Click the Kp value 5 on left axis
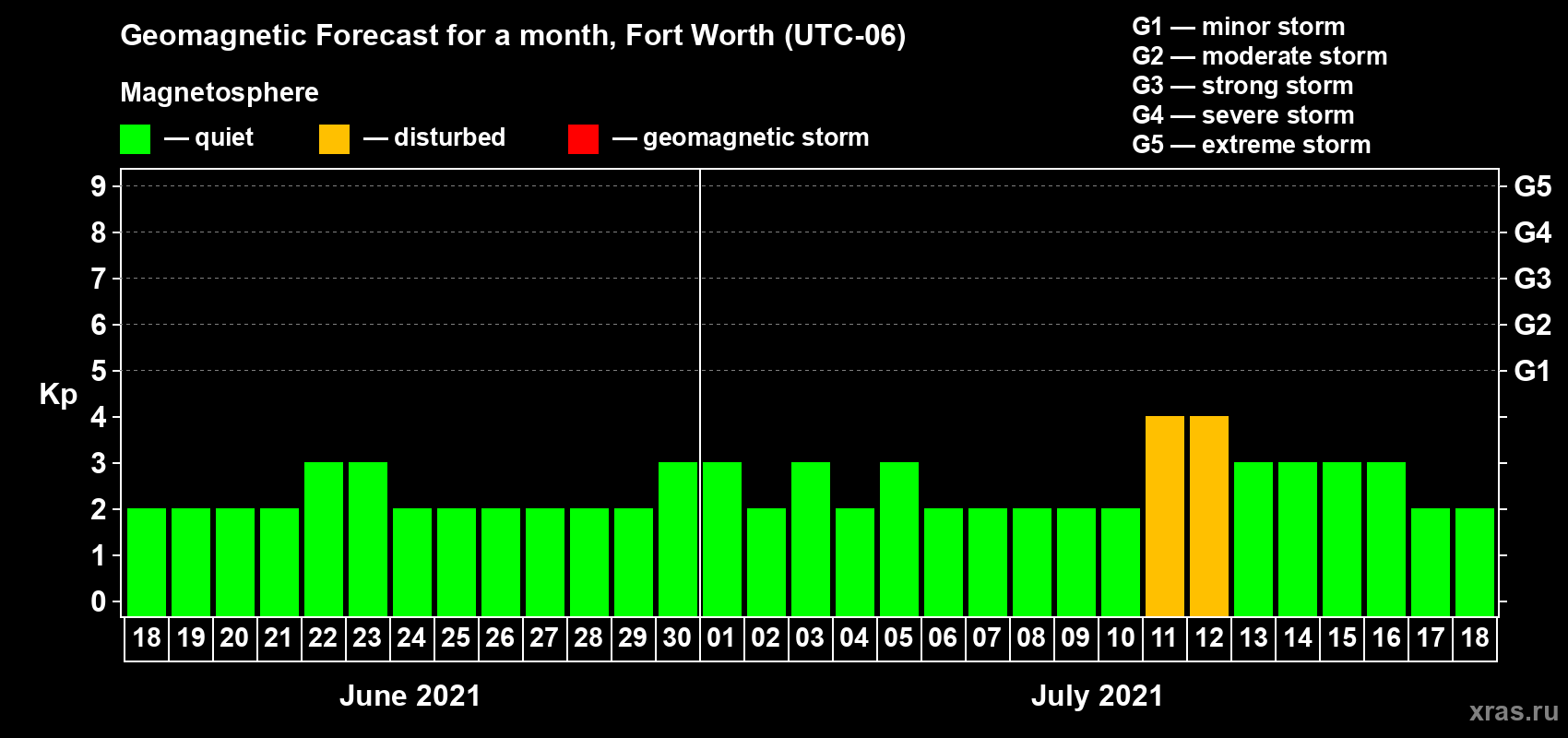The image size is (1568, 738). click(99, 371)
